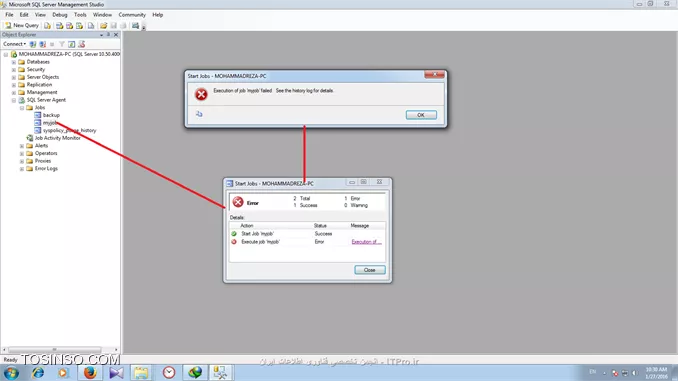Open the Help menu
Screen dimensions: 678x381
pyautogui.click(x=157, y=15)
